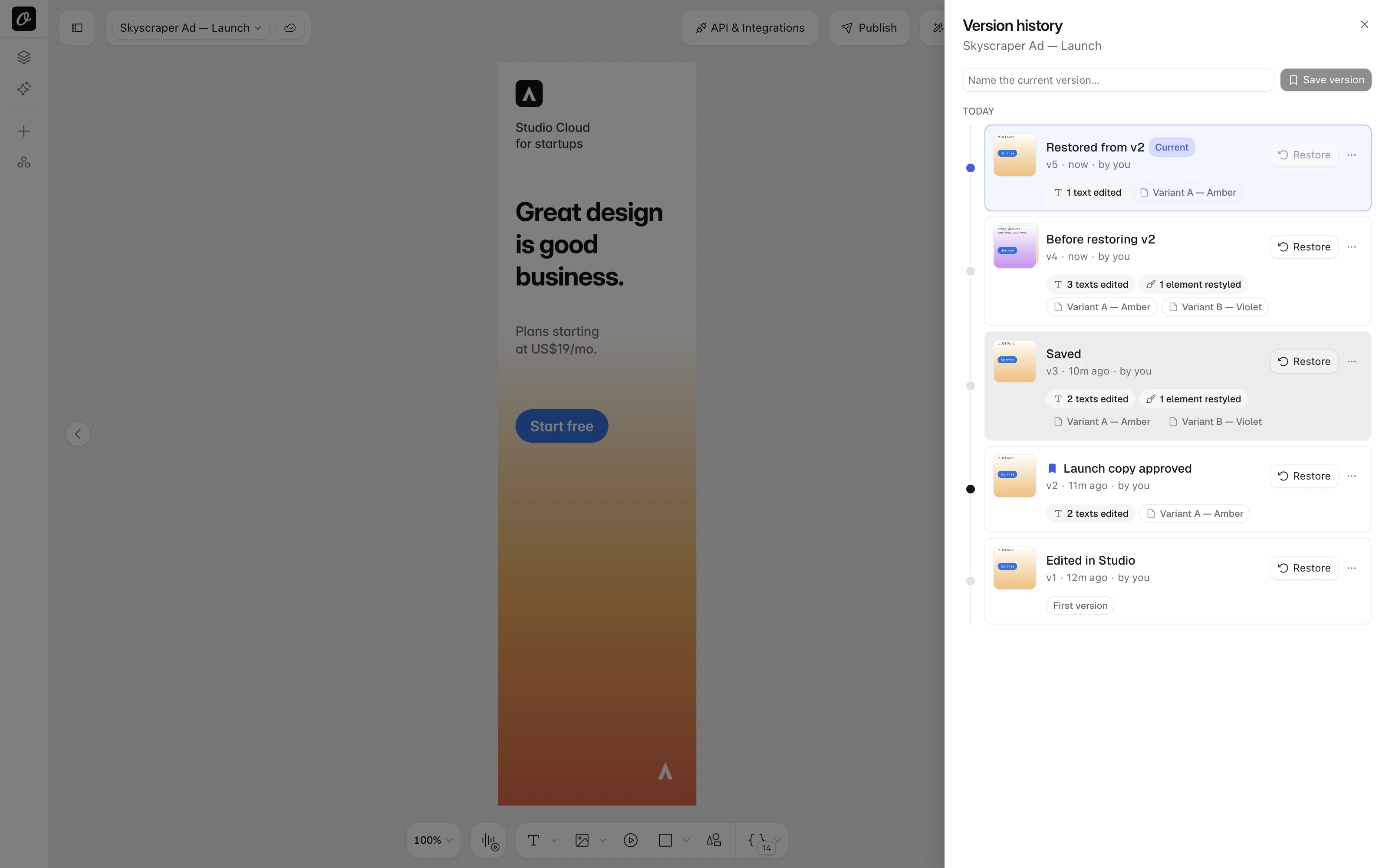Select the Plans starting at US$19/mo. text
1389x868 pixels.
click(557, 340)
